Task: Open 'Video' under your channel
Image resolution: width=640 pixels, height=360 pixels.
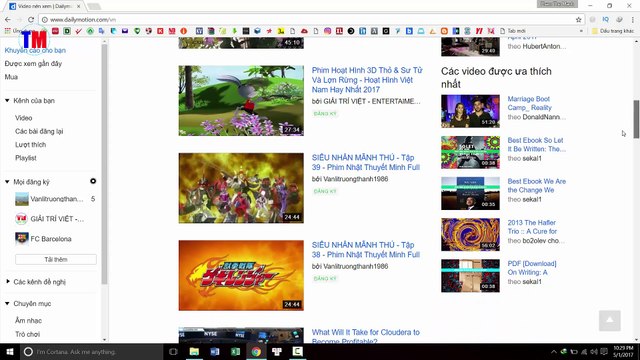Action: tap(24, 118)
